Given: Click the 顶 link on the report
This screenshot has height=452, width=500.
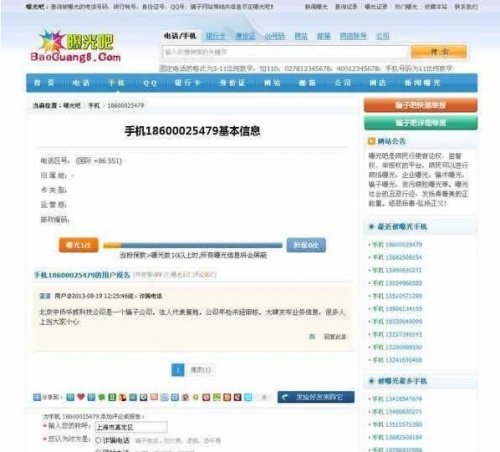Looking at the screenshot, I should 312,337.
